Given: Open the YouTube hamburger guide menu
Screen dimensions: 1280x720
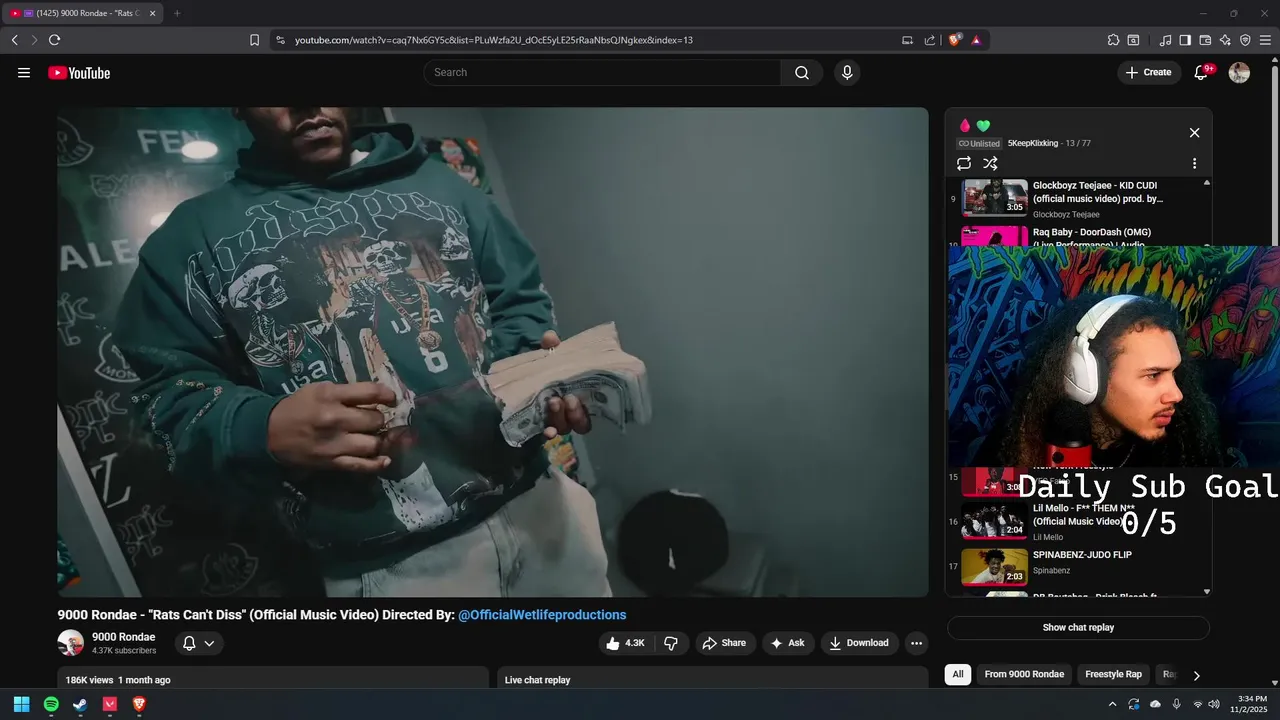Looking at the screenshot, I should pos(24,72).
